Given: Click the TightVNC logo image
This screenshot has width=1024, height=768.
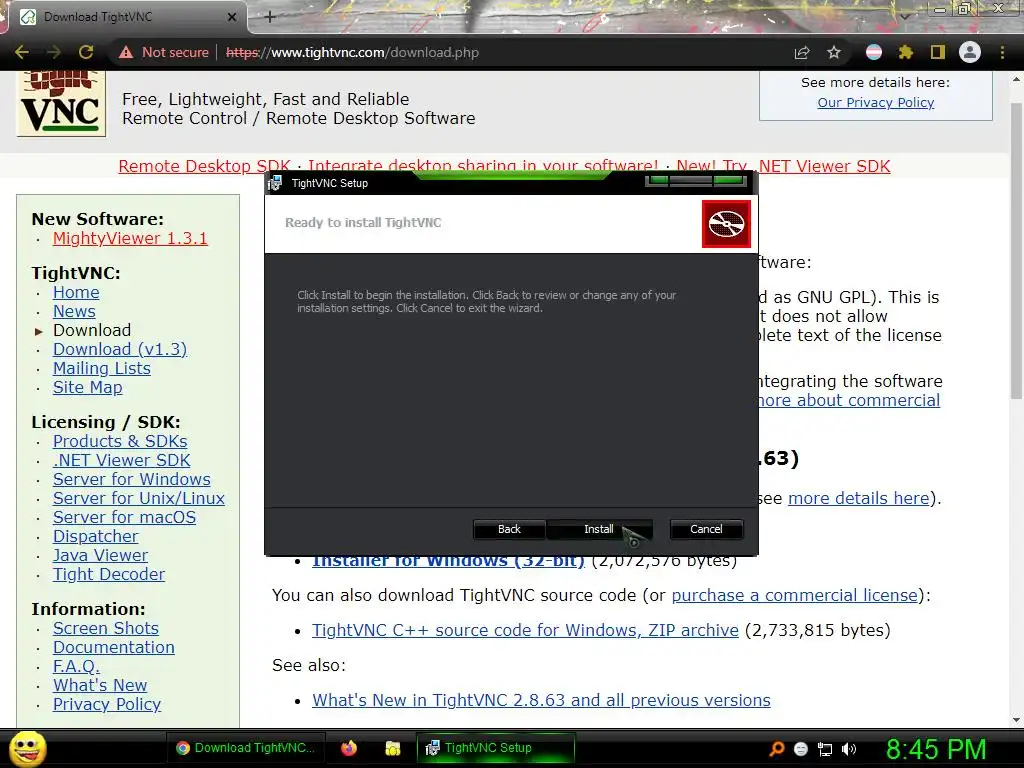Looking at the screenshot, I should [61, 103].
